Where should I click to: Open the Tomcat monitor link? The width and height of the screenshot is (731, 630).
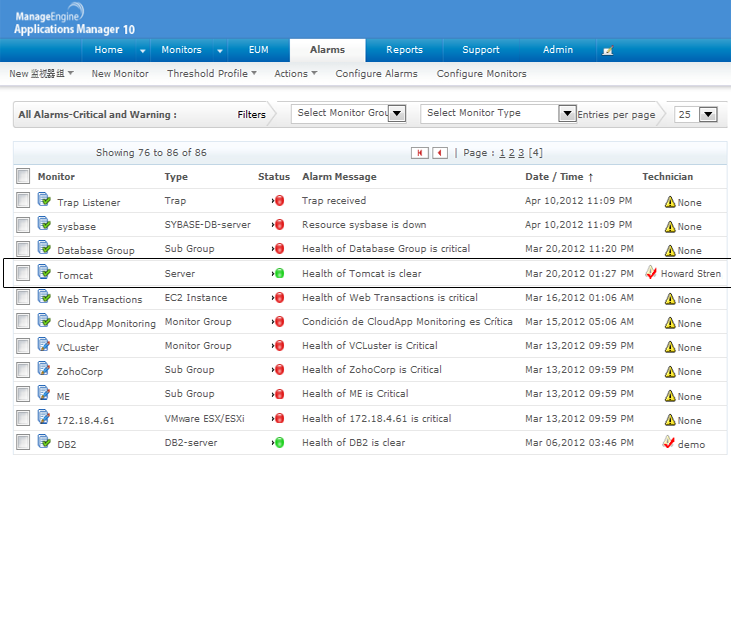(75, 276)
